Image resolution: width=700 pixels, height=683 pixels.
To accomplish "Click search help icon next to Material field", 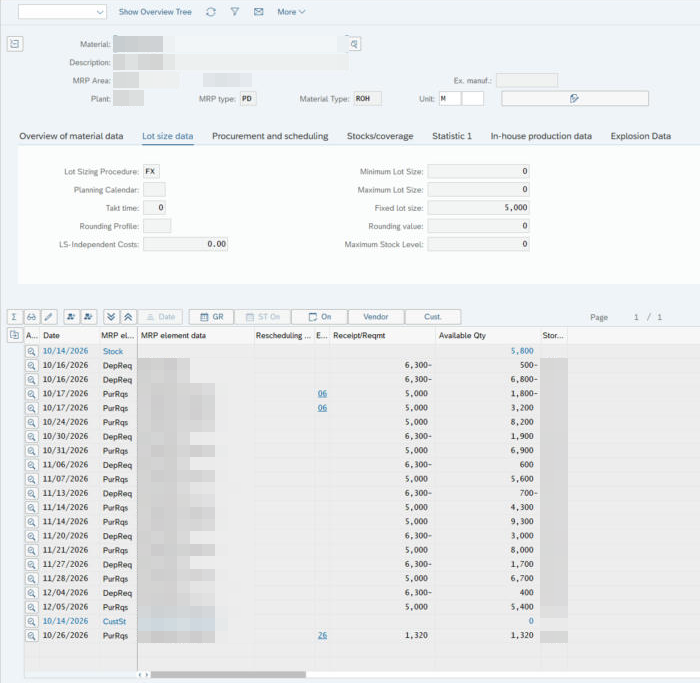I will [x=354, y=44].
